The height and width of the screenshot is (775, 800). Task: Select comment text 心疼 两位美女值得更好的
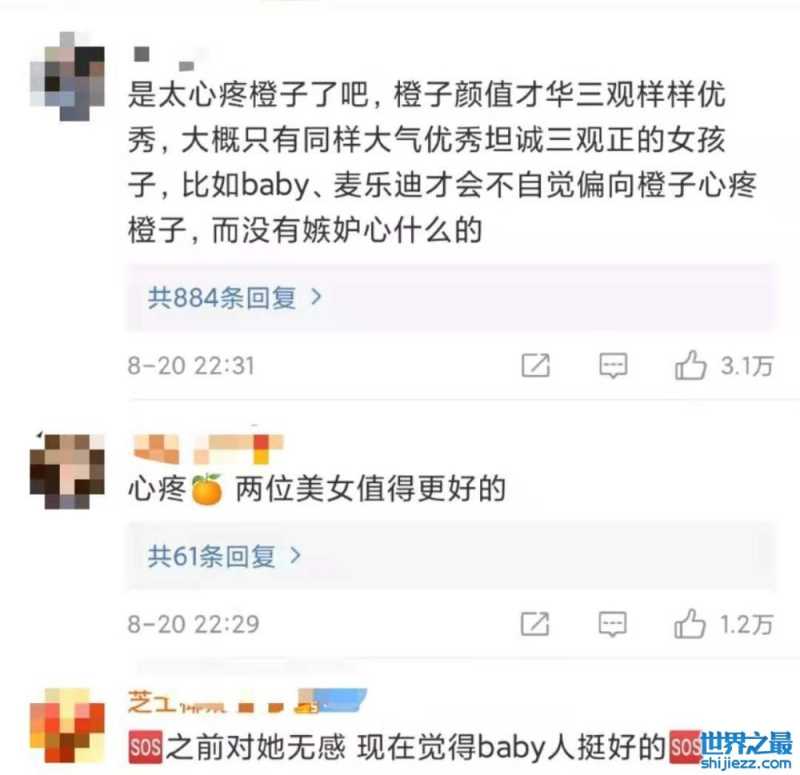[x=317, y=489]
